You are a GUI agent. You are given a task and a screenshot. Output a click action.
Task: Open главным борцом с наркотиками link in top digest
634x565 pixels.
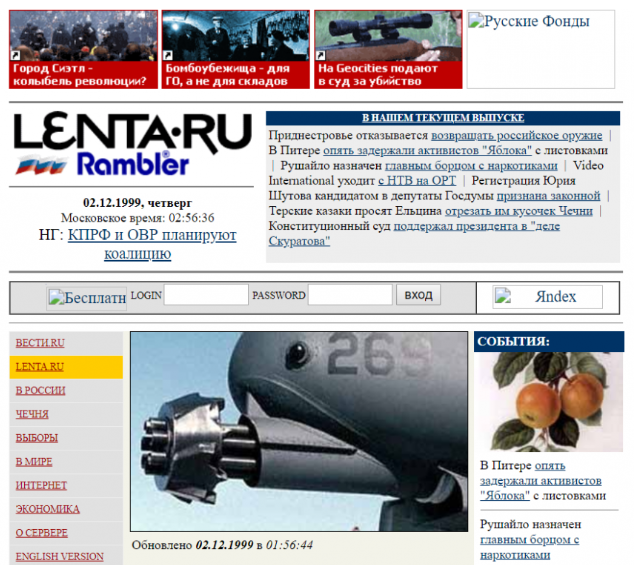click(471, 166)
